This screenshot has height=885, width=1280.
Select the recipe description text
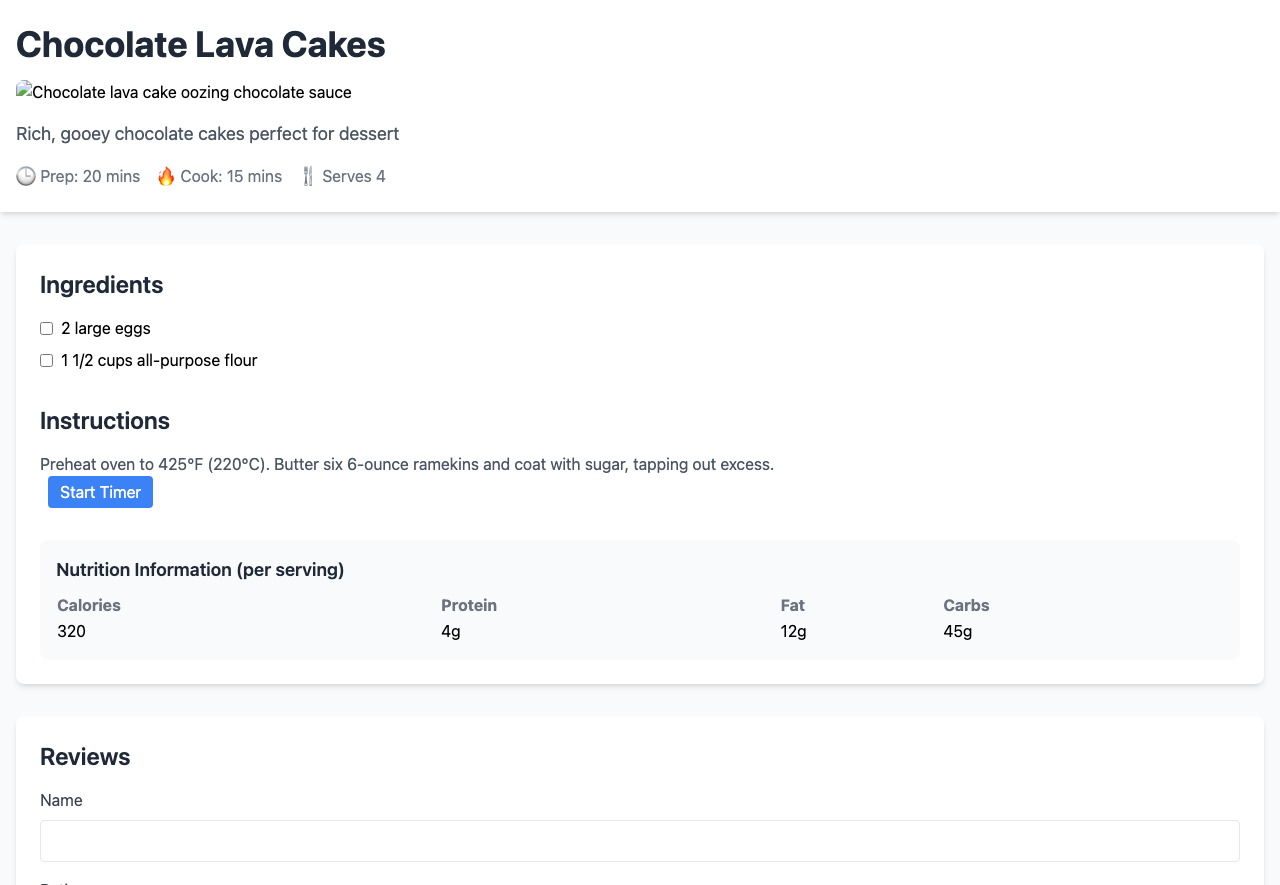click(207, 134)
